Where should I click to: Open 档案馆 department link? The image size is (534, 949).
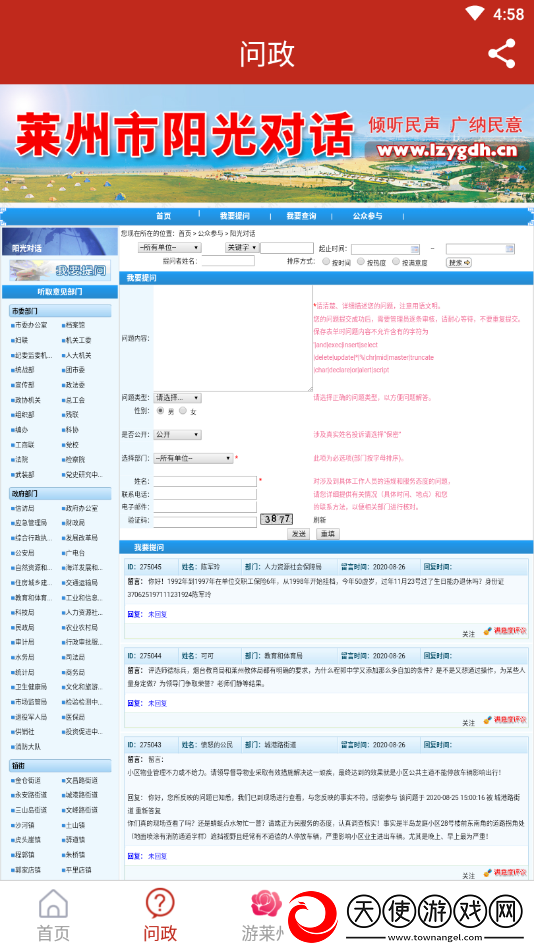76,325
